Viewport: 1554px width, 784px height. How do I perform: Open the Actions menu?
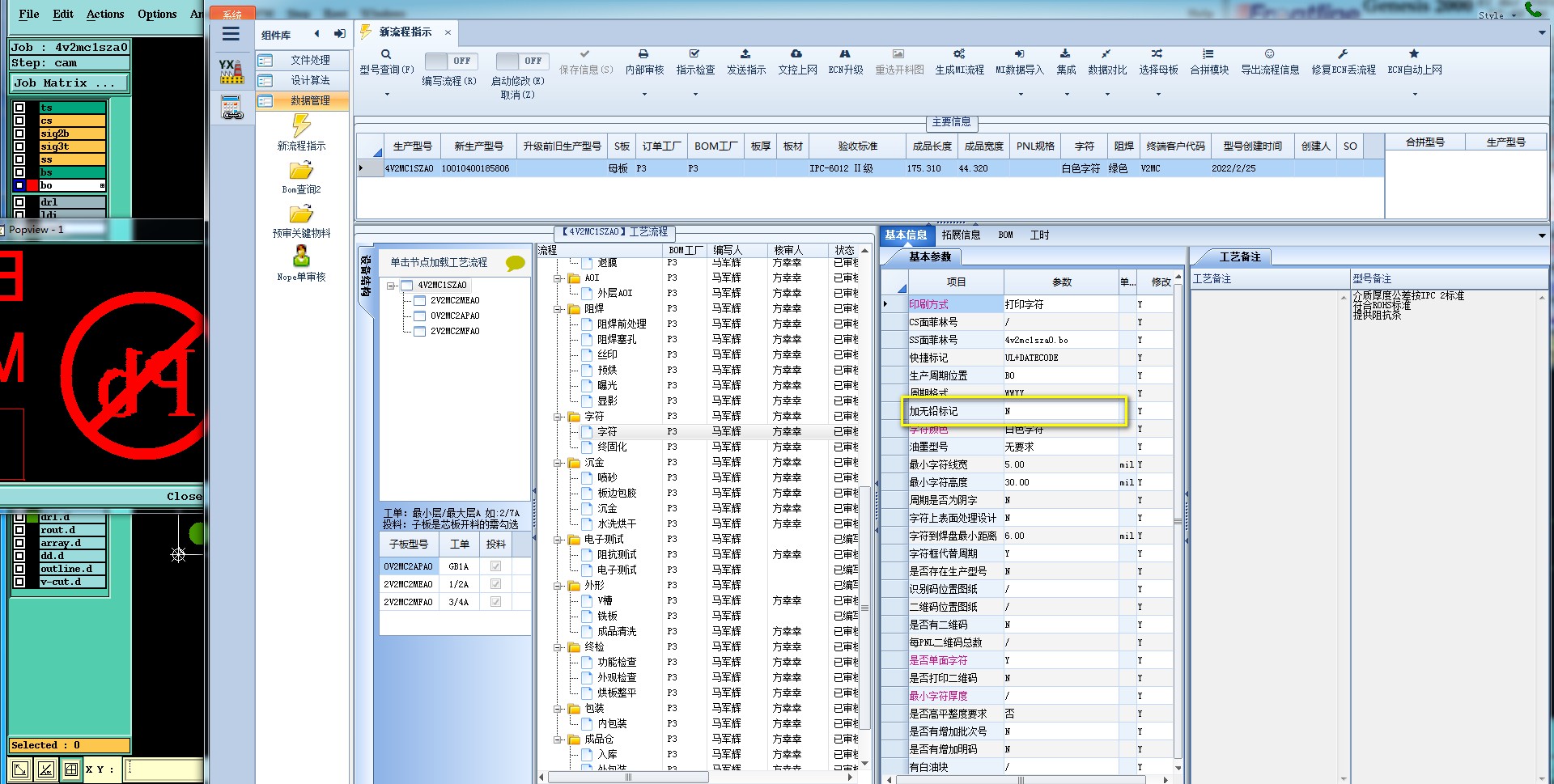tap(105, 14)
